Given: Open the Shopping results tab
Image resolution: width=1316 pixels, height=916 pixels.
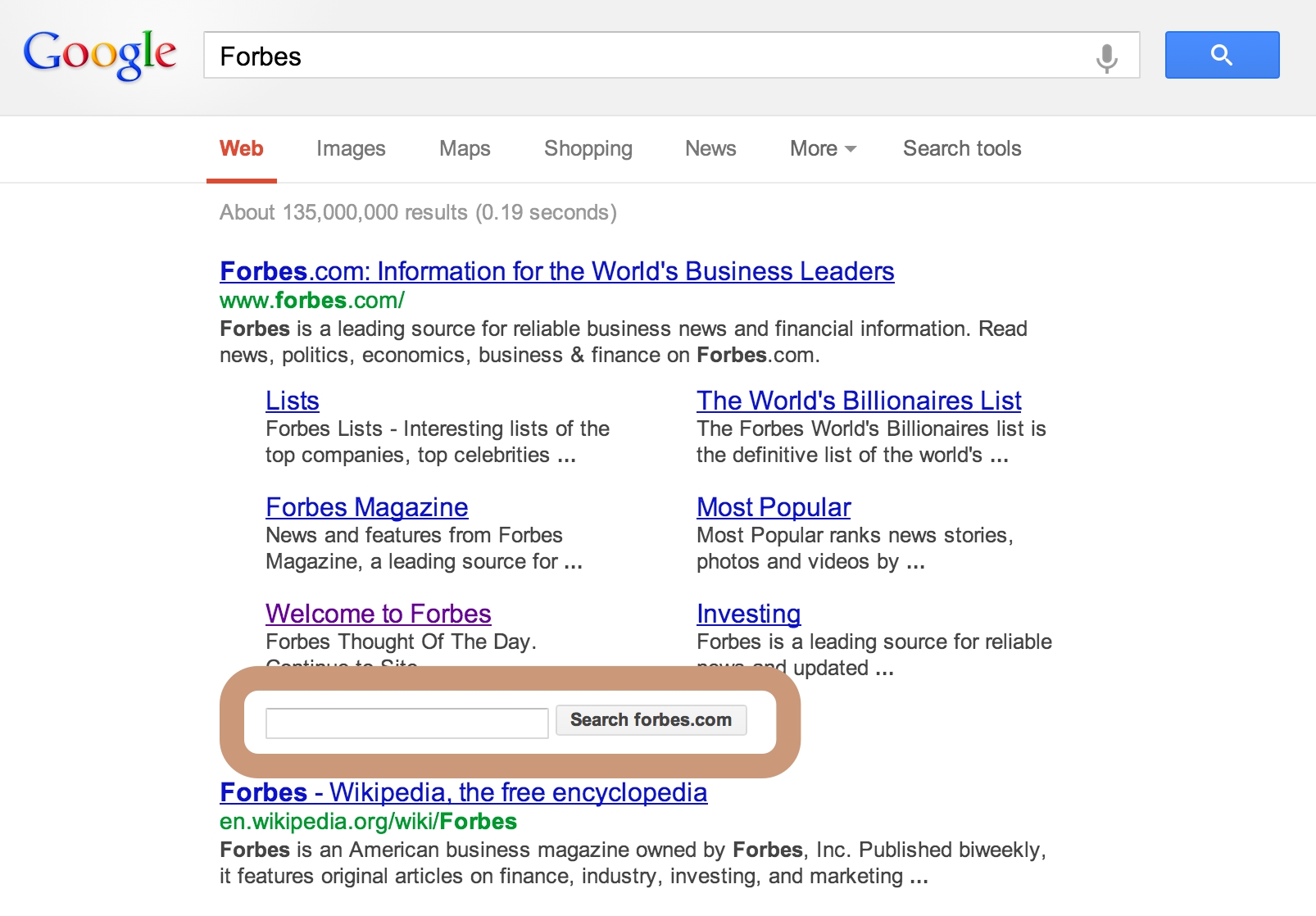Looking at the screenshot, I should coord(587,148).
